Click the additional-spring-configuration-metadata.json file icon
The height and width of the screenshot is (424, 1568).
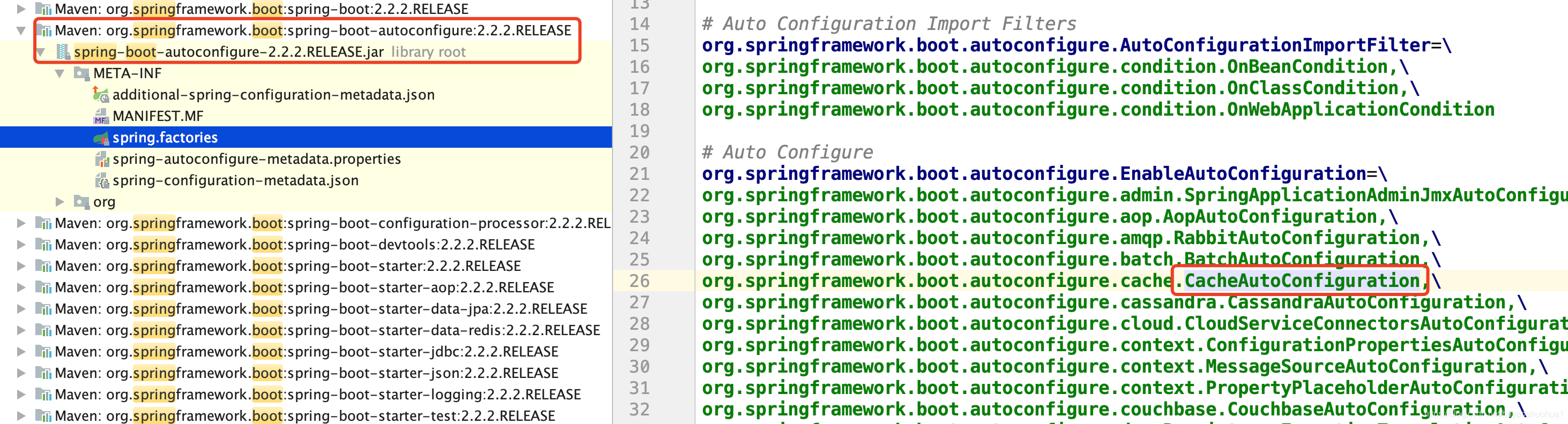pos(101,94)
